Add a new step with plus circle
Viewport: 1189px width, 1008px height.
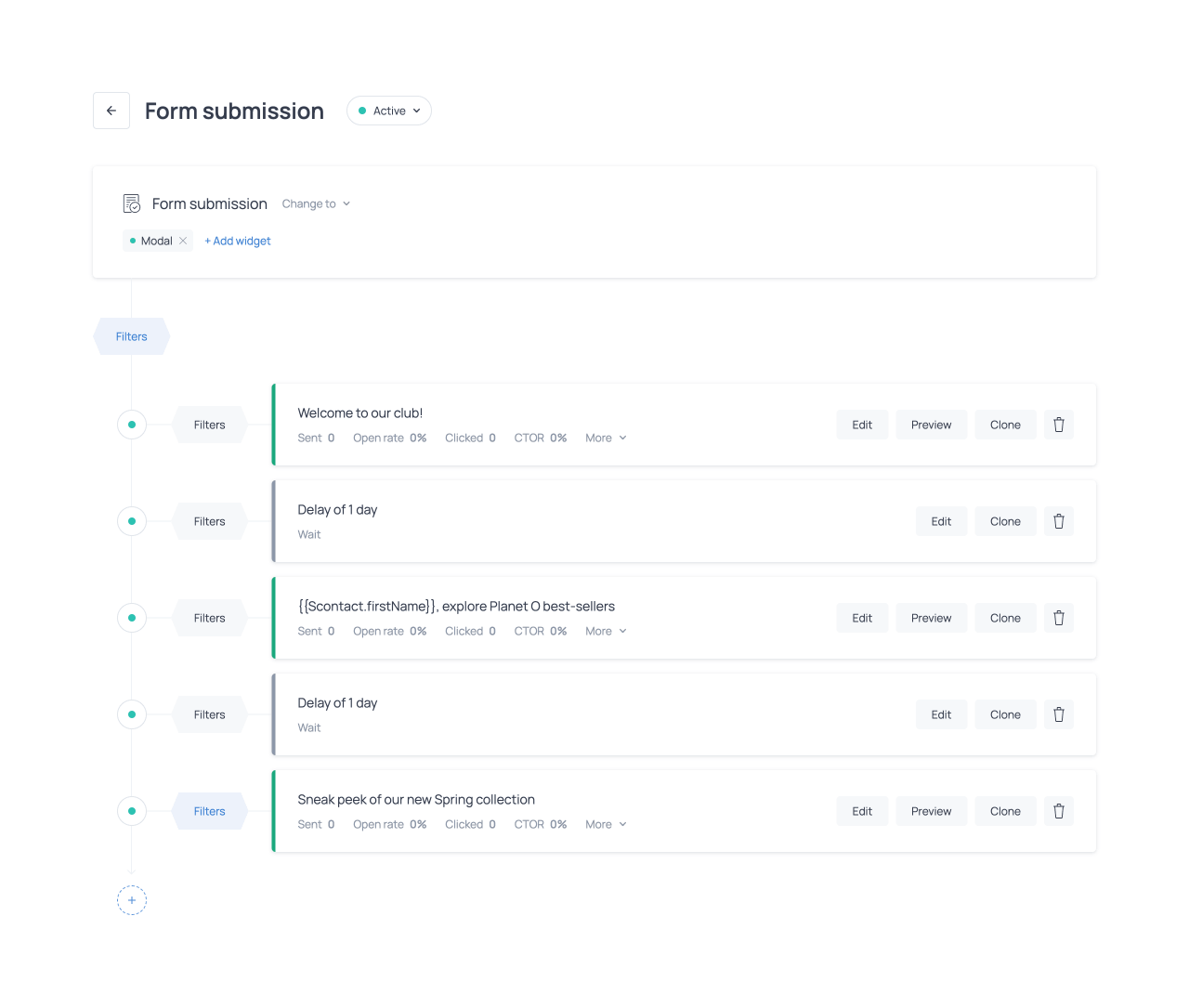(132, 900)
